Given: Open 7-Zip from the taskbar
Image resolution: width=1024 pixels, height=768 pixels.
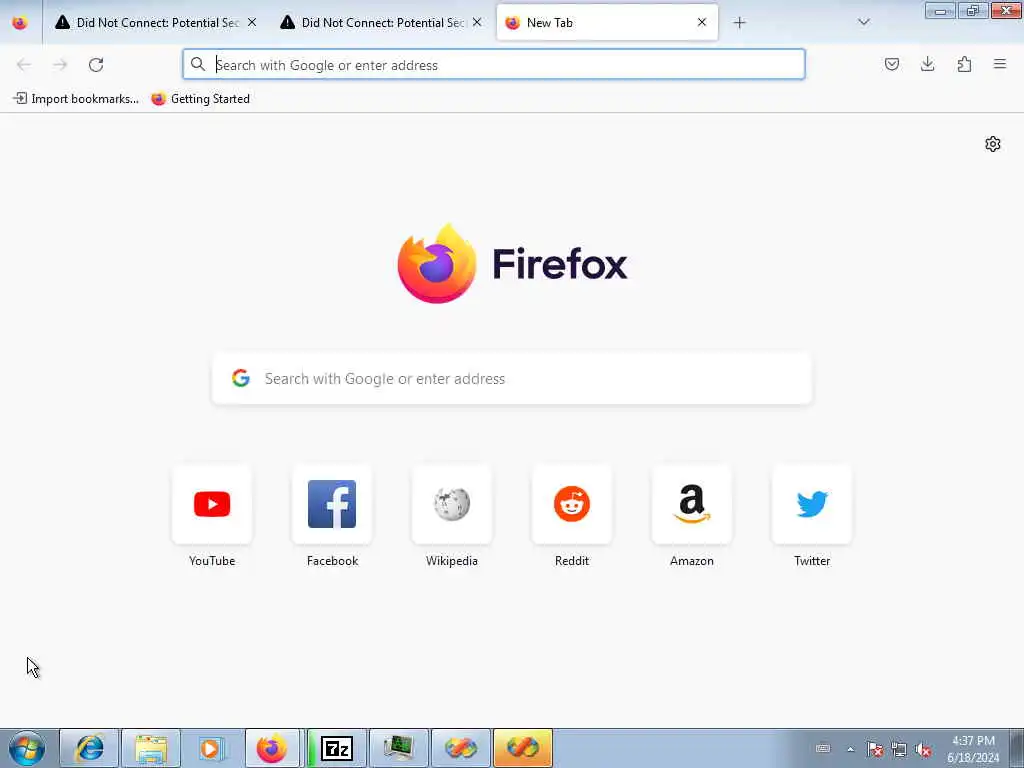Looking at the screenshot, I should (x=336, y=748).
